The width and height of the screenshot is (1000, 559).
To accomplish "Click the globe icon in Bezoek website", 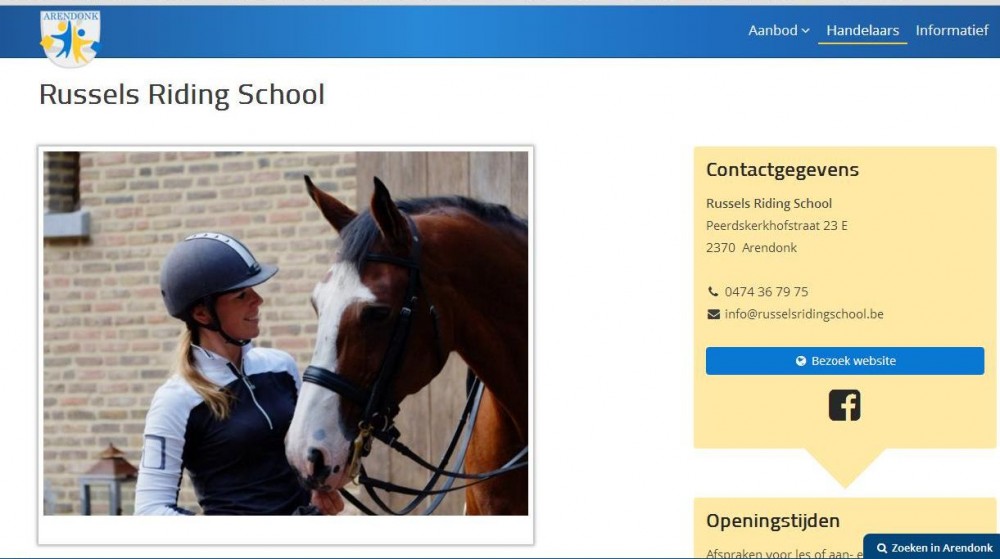I will 801,361.
